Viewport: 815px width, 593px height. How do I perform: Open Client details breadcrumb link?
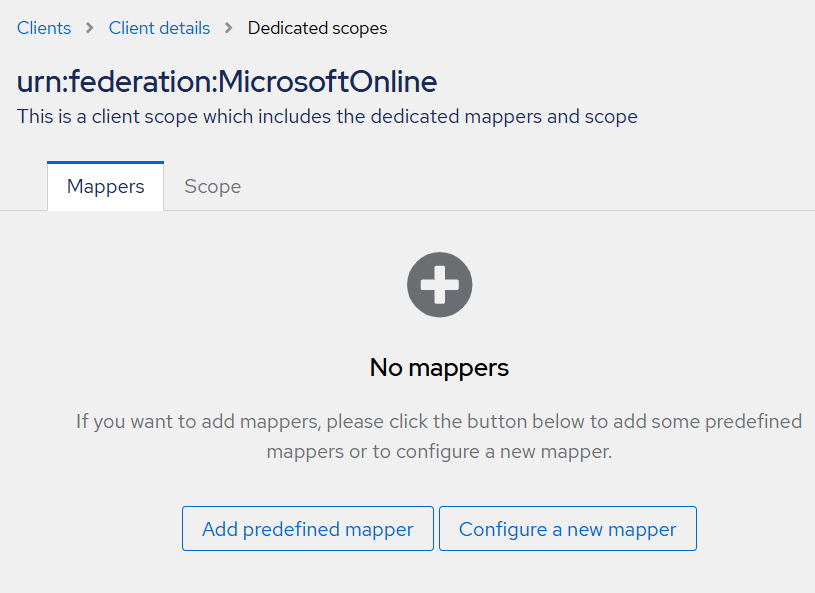tap(159, 28)
